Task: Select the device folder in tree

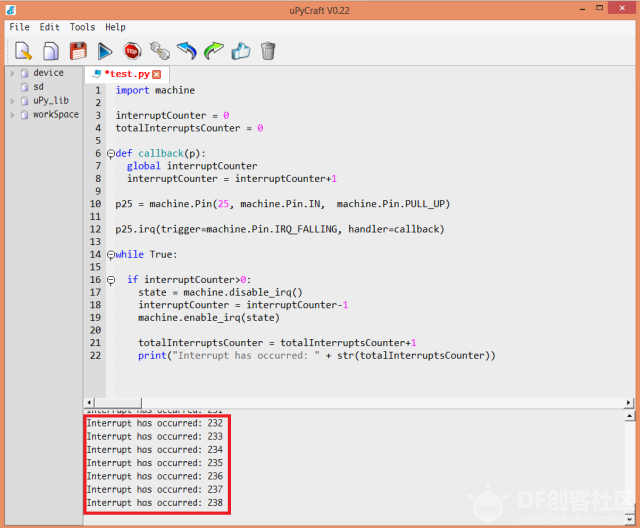Action: click(x=48, y=73)
